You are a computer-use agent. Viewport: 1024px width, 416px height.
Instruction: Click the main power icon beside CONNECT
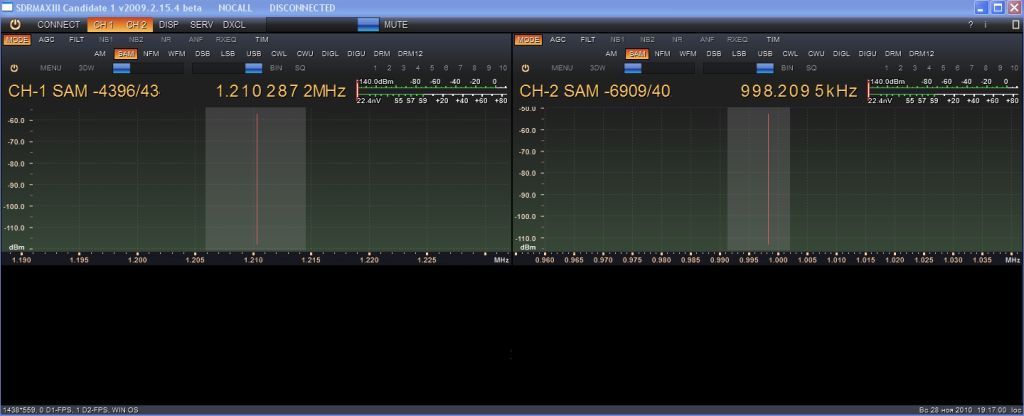coord(15,24)
